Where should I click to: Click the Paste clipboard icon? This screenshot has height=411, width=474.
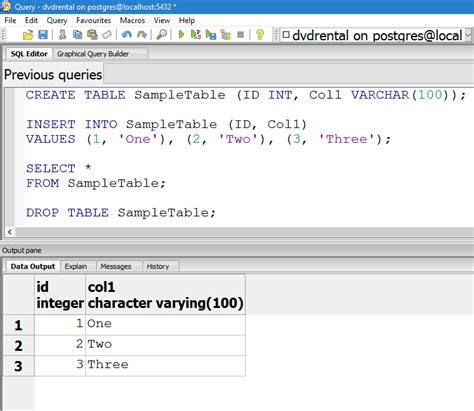point(92,35)
